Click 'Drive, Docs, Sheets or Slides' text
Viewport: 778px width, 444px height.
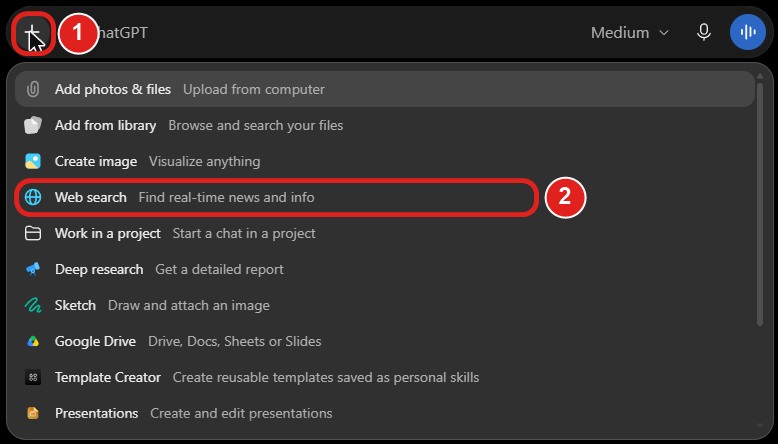(235, 341)
